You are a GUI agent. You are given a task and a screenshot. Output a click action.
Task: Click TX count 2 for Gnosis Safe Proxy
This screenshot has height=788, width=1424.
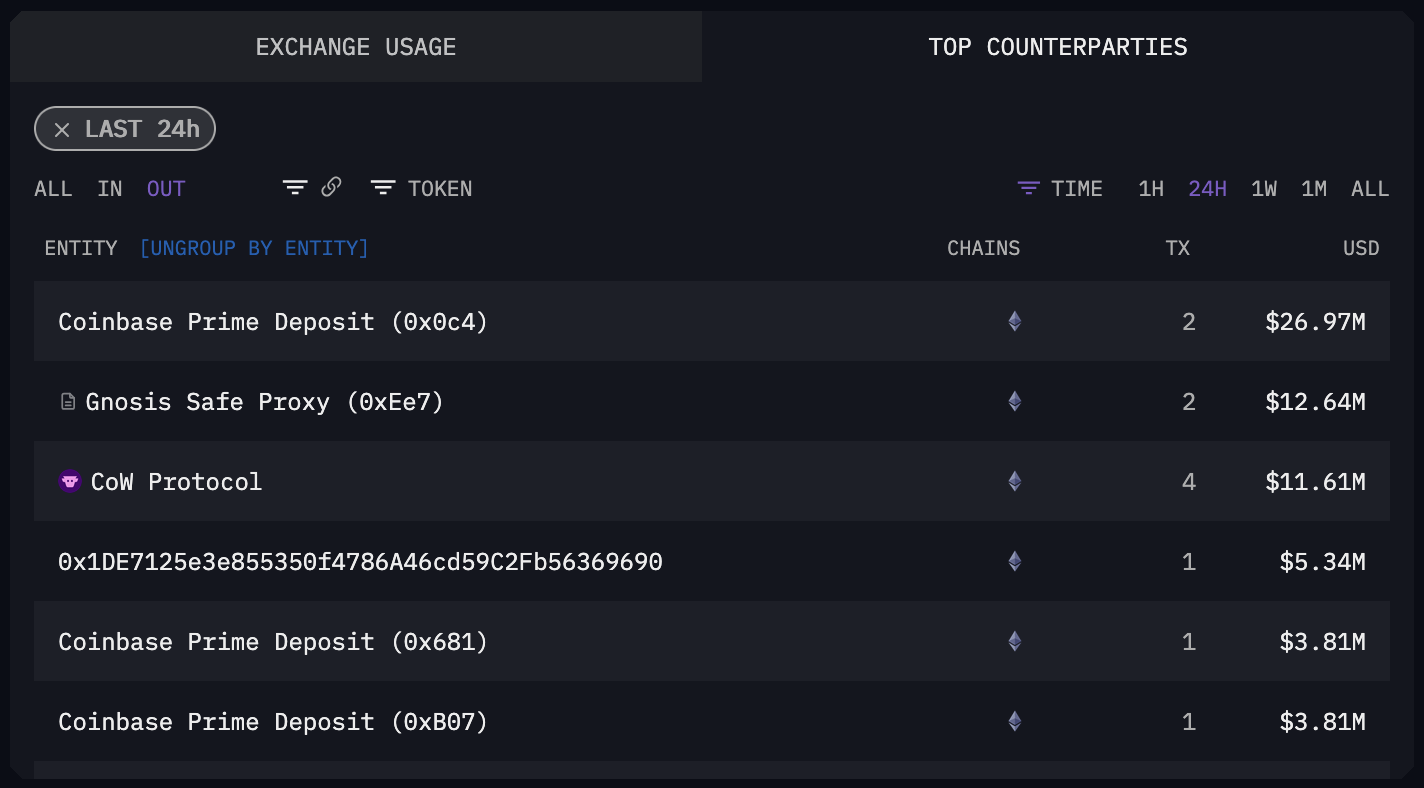[x=1189, y=402]
